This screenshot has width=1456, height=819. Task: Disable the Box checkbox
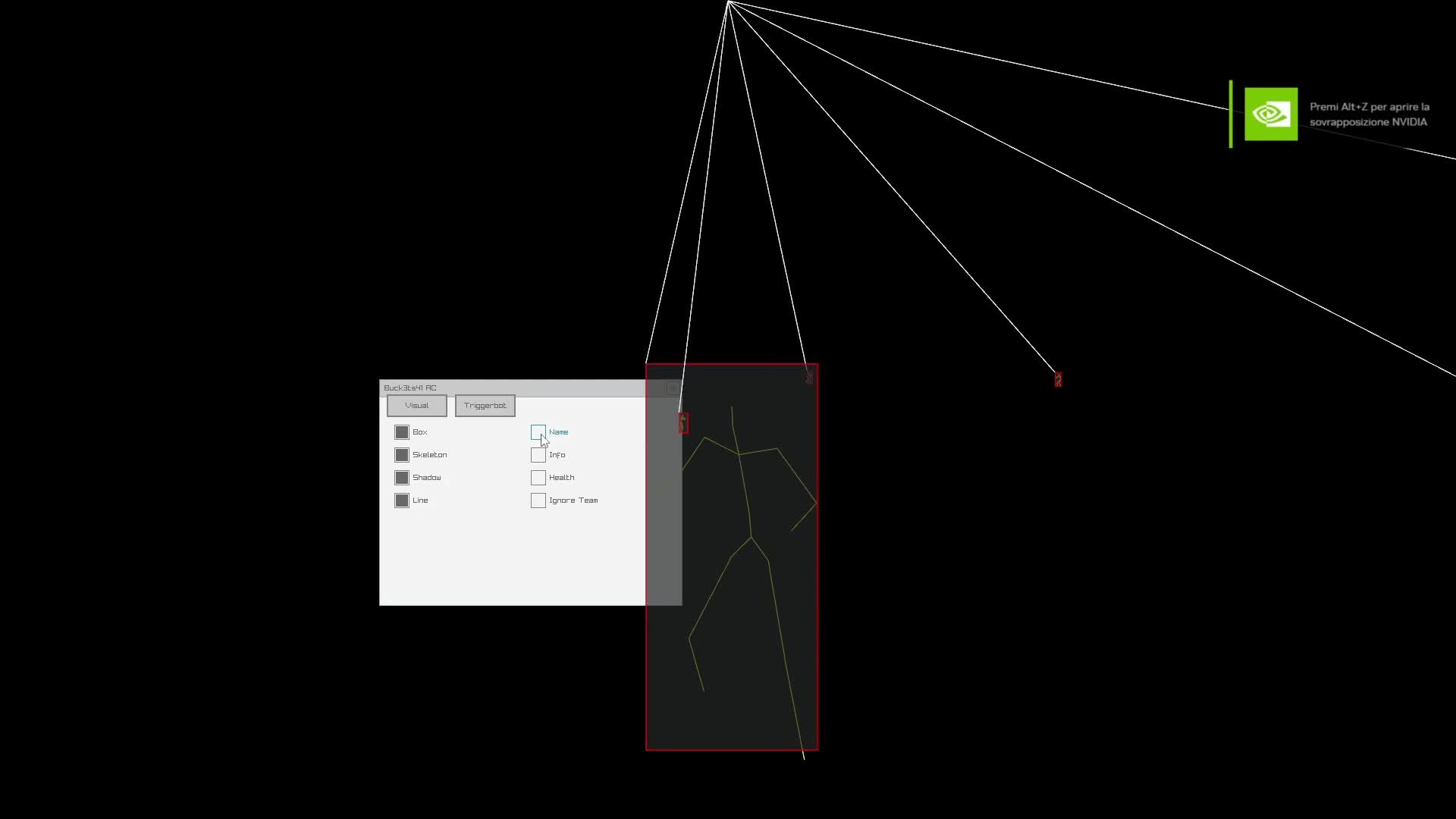coord(402,432)
